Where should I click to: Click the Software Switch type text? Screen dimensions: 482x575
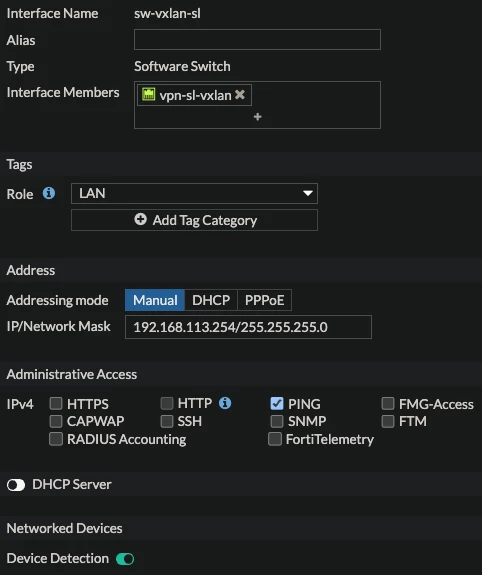coord(182,66)
